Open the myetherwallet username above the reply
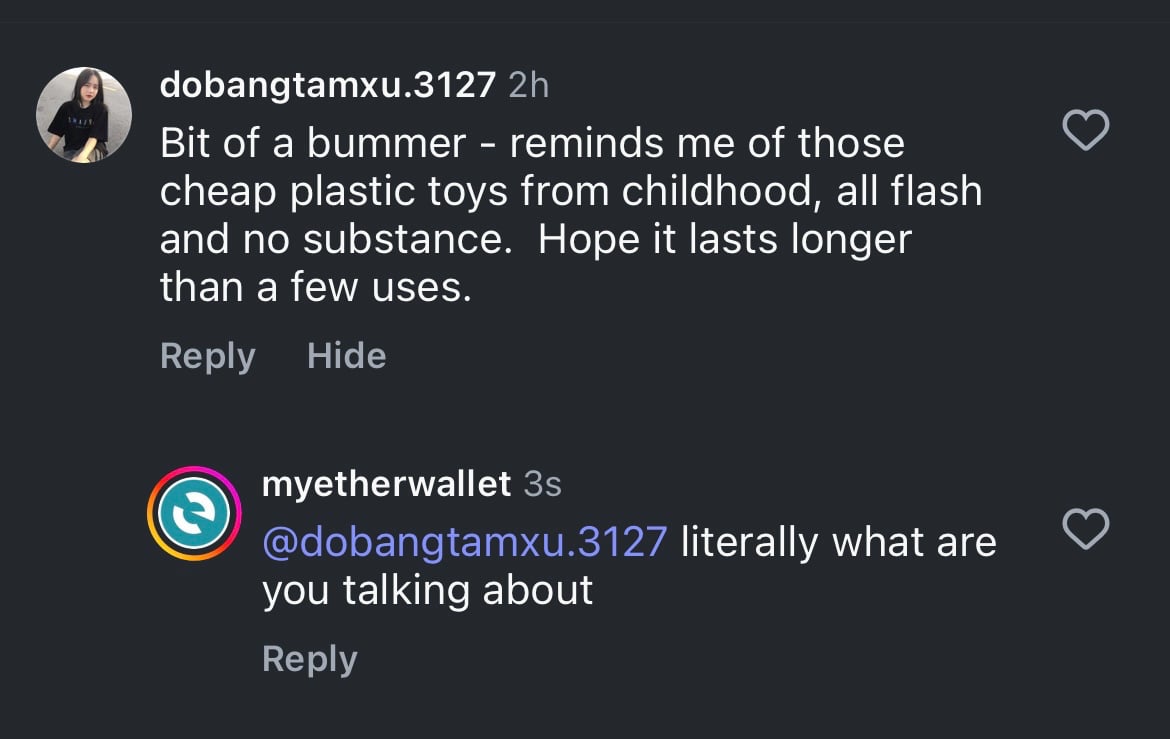1170x739 pixels. coord(387,484)
